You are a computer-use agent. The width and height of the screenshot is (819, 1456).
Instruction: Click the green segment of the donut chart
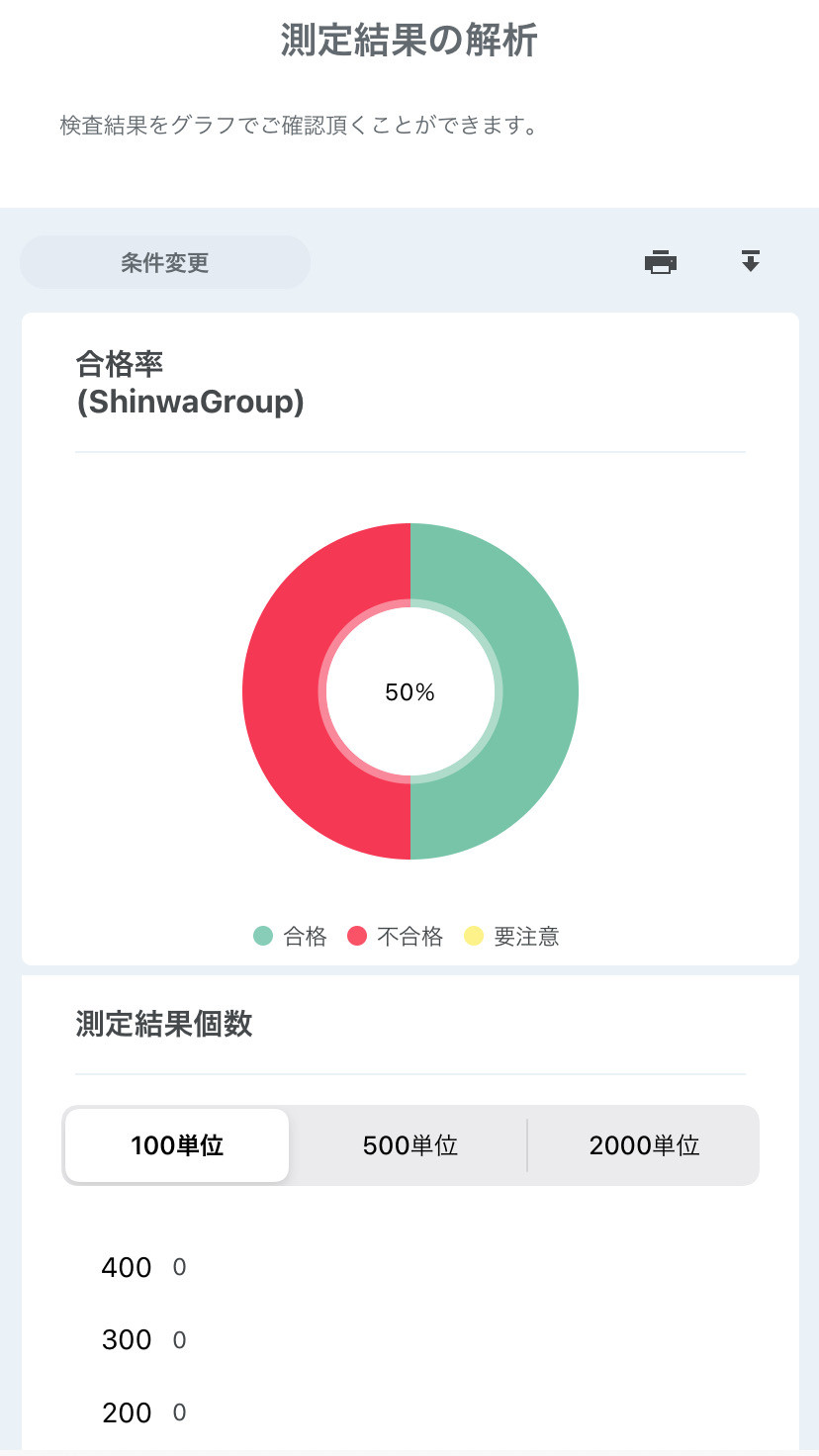(x=539, y=691)
